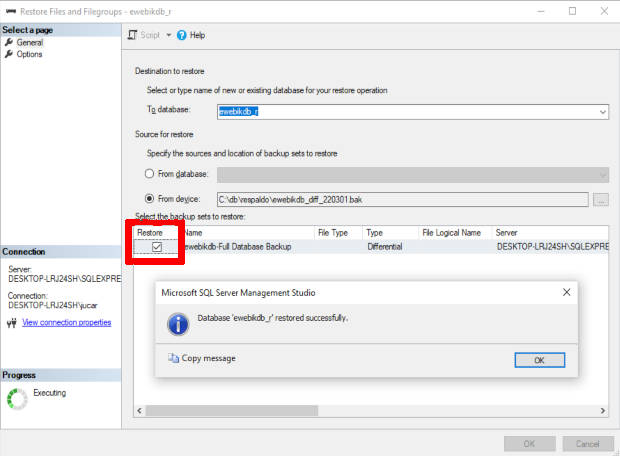Minimize the Restore Files and Filegroups window
Image resolution: width=620 pixels, height=456 pixels.
point(541,11)
